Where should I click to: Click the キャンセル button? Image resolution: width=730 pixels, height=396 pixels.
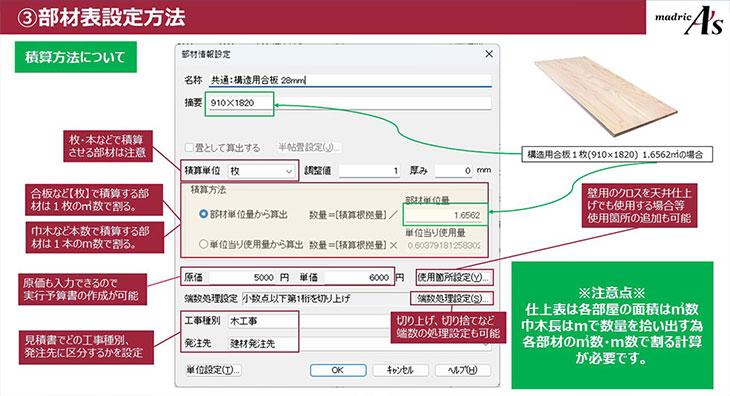coord(400,370)
